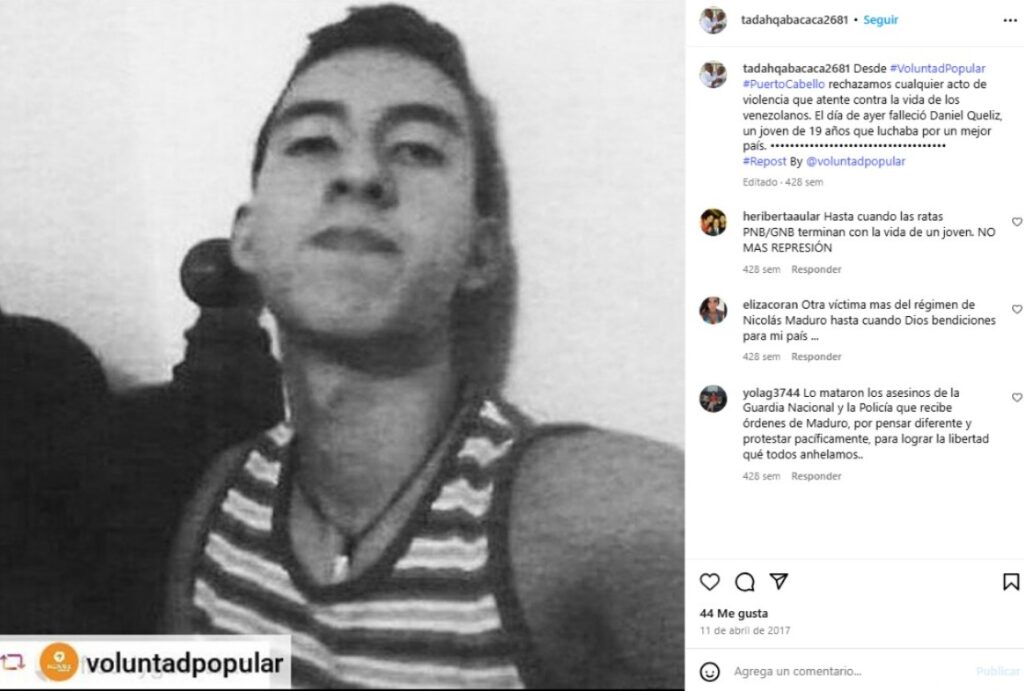
Task: Focus the Agrega un comentario field
Action: pyautogui.click(x=849, y=671)
